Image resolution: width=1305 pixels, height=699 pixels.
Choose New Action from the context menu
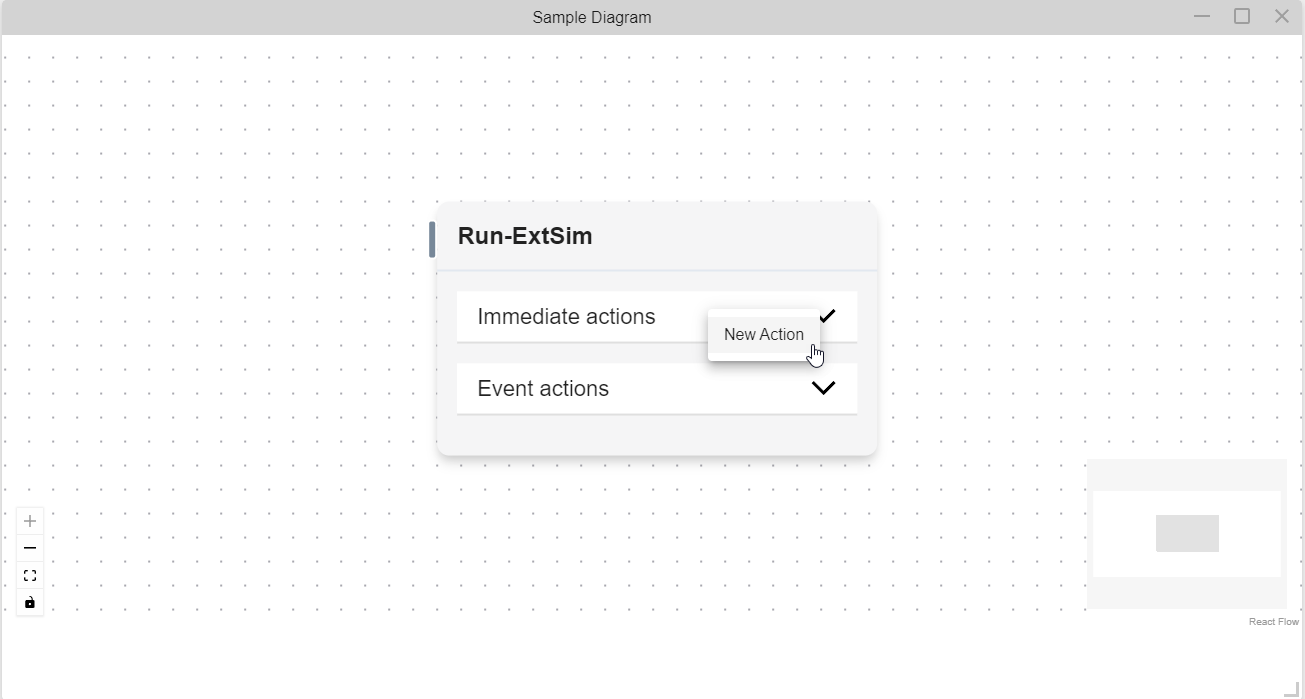tap(764, 335)
